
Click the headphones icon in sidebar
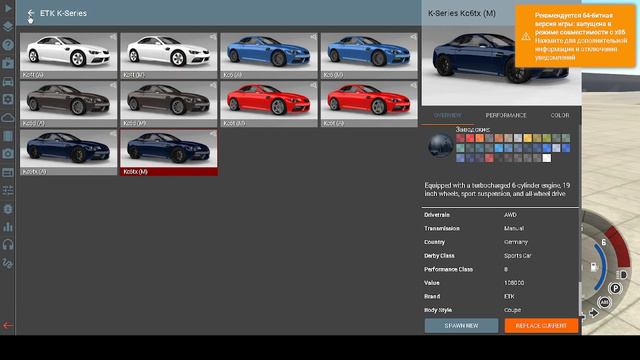click(x=8, y=245)
